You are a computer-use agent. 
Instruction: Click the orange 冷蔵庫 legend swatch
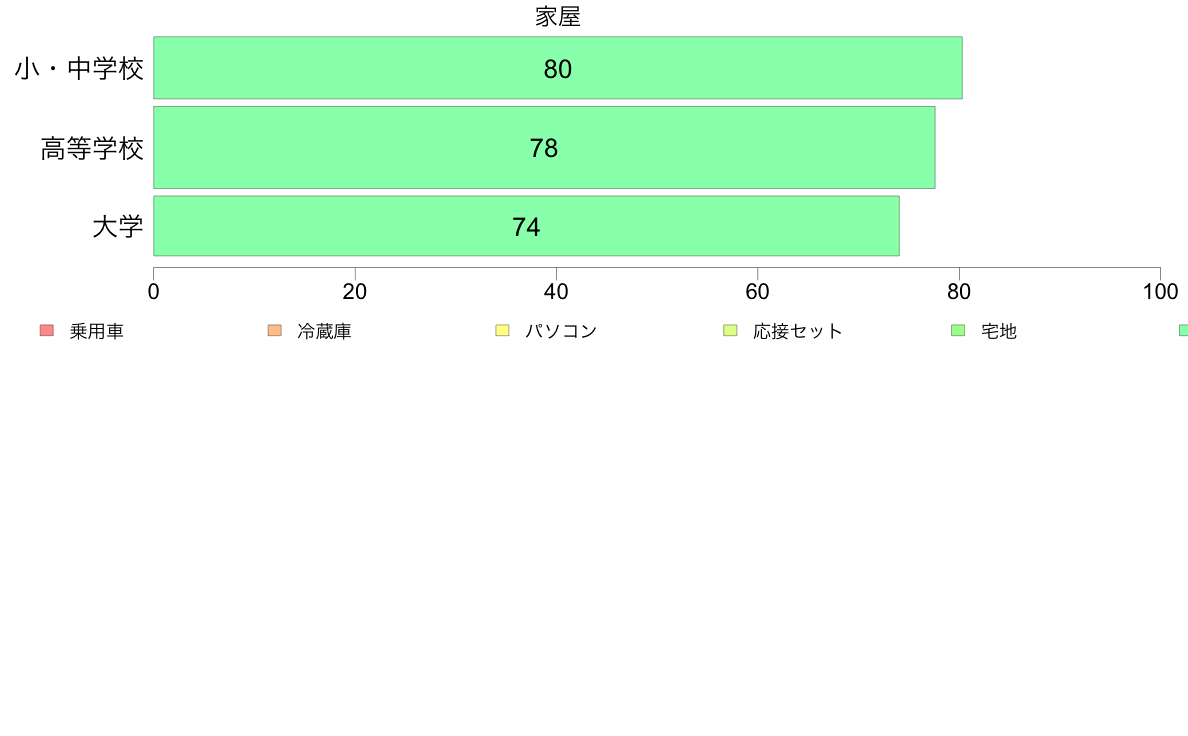coord(275,330)
